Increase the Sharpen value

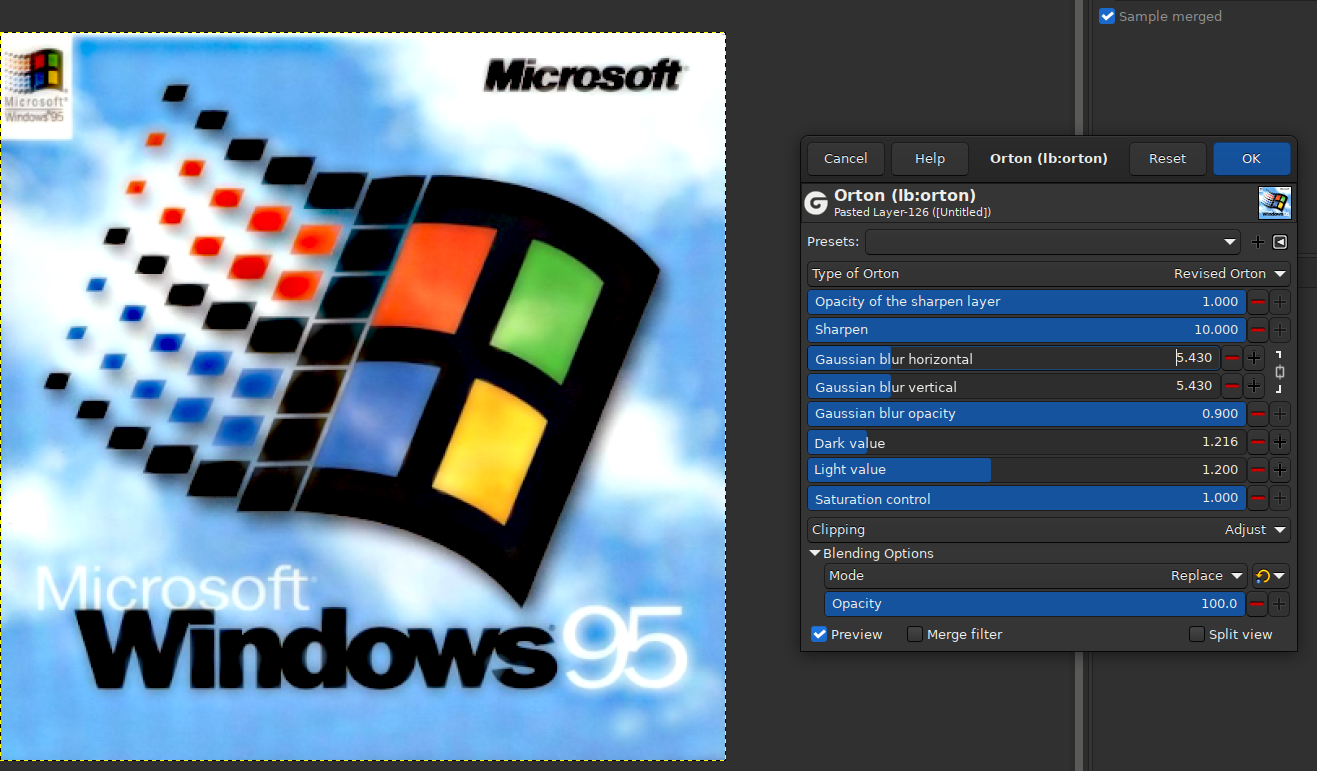[x=1280, y=330]
